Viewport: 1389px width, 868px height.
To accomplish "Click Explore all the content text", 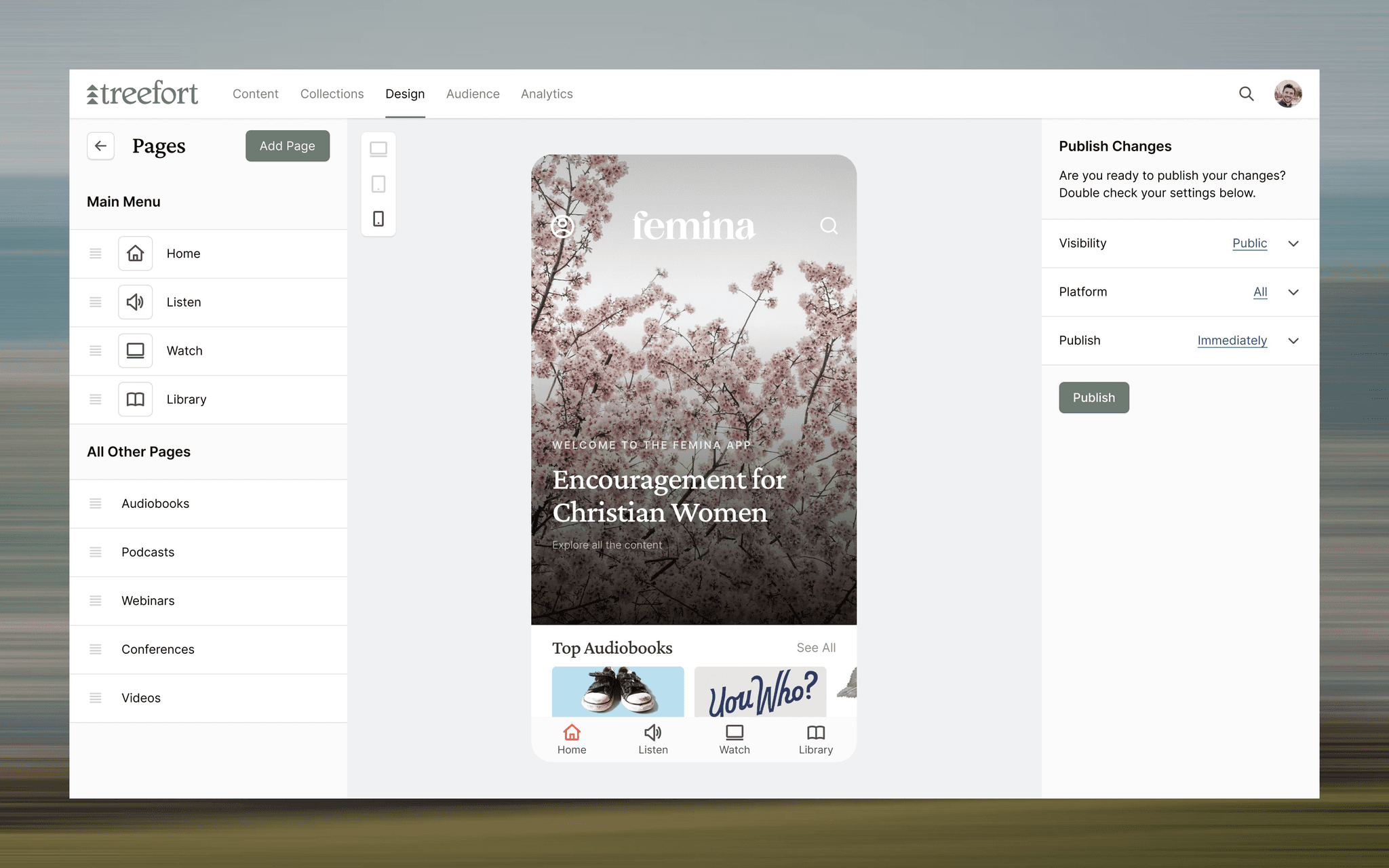I will [607, 545].
